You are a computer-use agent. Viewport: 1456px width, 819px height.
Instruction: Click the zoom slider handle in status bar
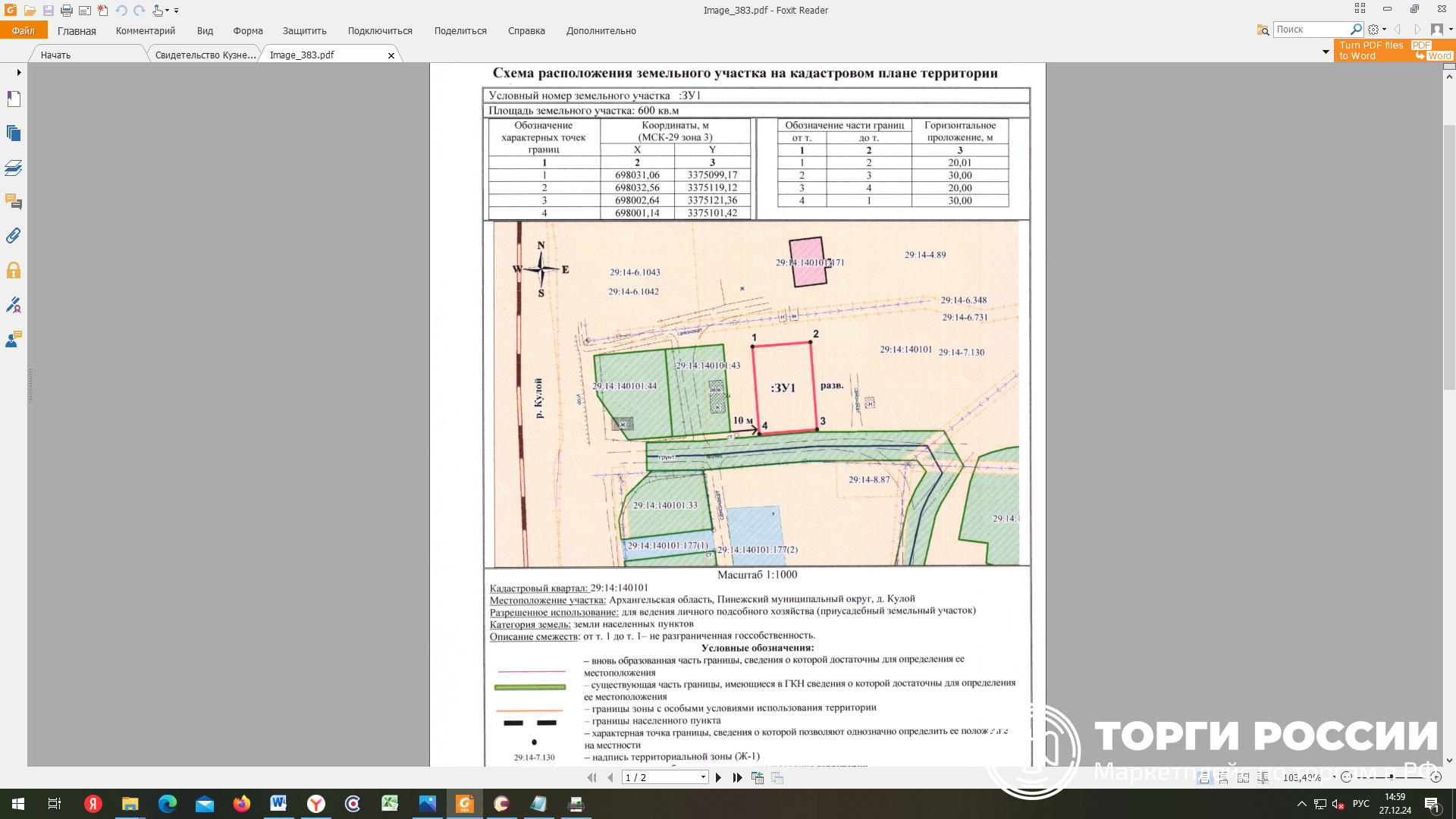coord(1390,777)
